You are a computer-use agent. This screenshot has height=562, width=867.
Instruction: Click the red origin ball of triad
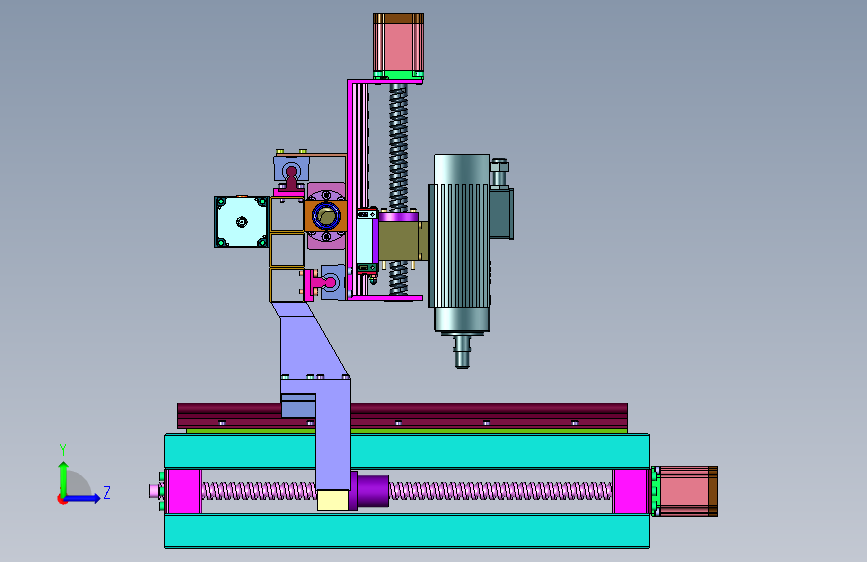pos(62,499)
